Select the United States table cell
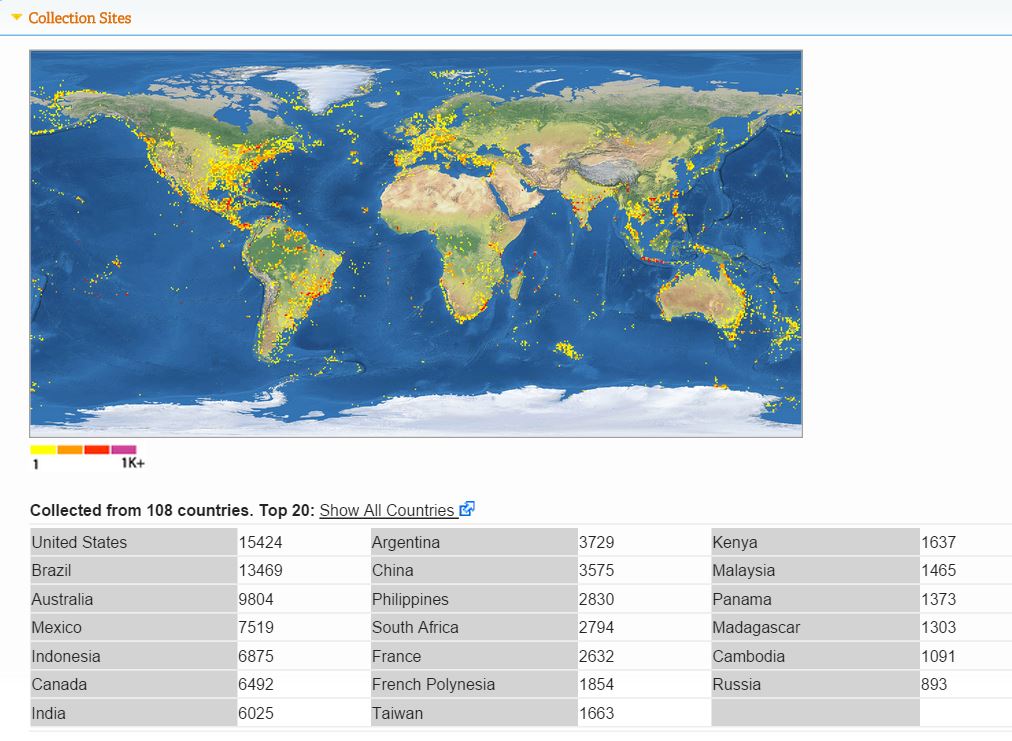This screenshot has width=1012, height=741. 133,542
